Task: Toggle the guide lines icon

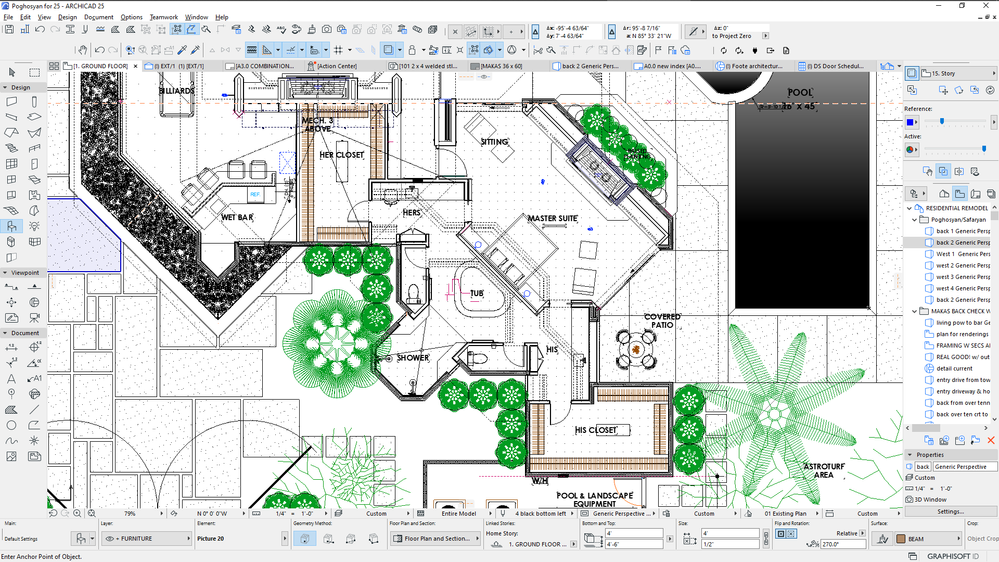Action: point(291,50)
